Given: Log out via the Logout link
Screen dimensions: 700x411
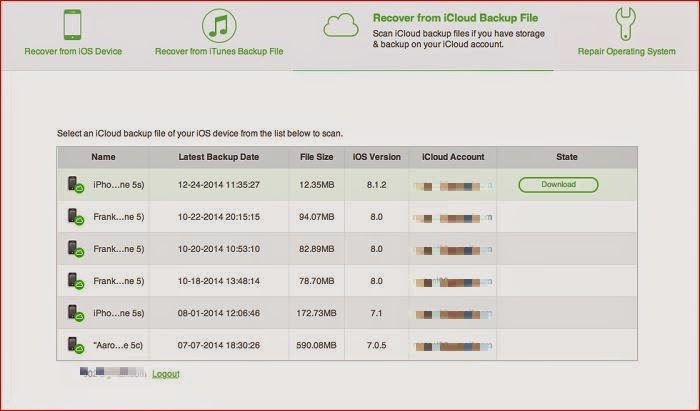Looking at the screenshot, I should point(166,374).
